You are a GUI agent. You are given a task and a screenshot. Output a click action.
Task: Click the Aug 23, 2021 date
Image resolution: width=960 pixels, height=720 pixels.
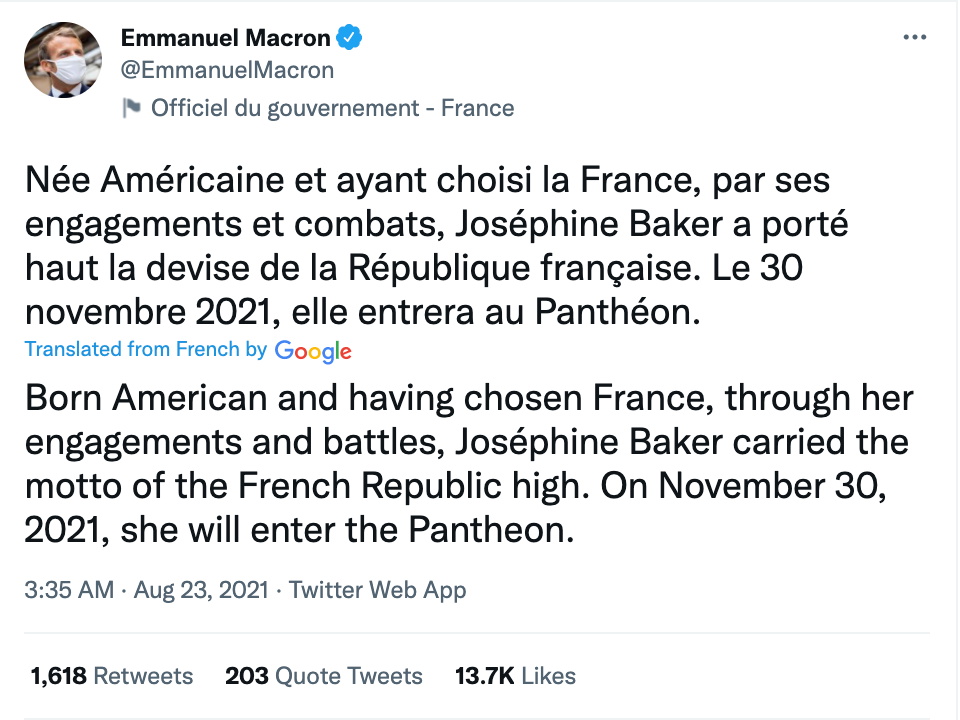[201, 590]
